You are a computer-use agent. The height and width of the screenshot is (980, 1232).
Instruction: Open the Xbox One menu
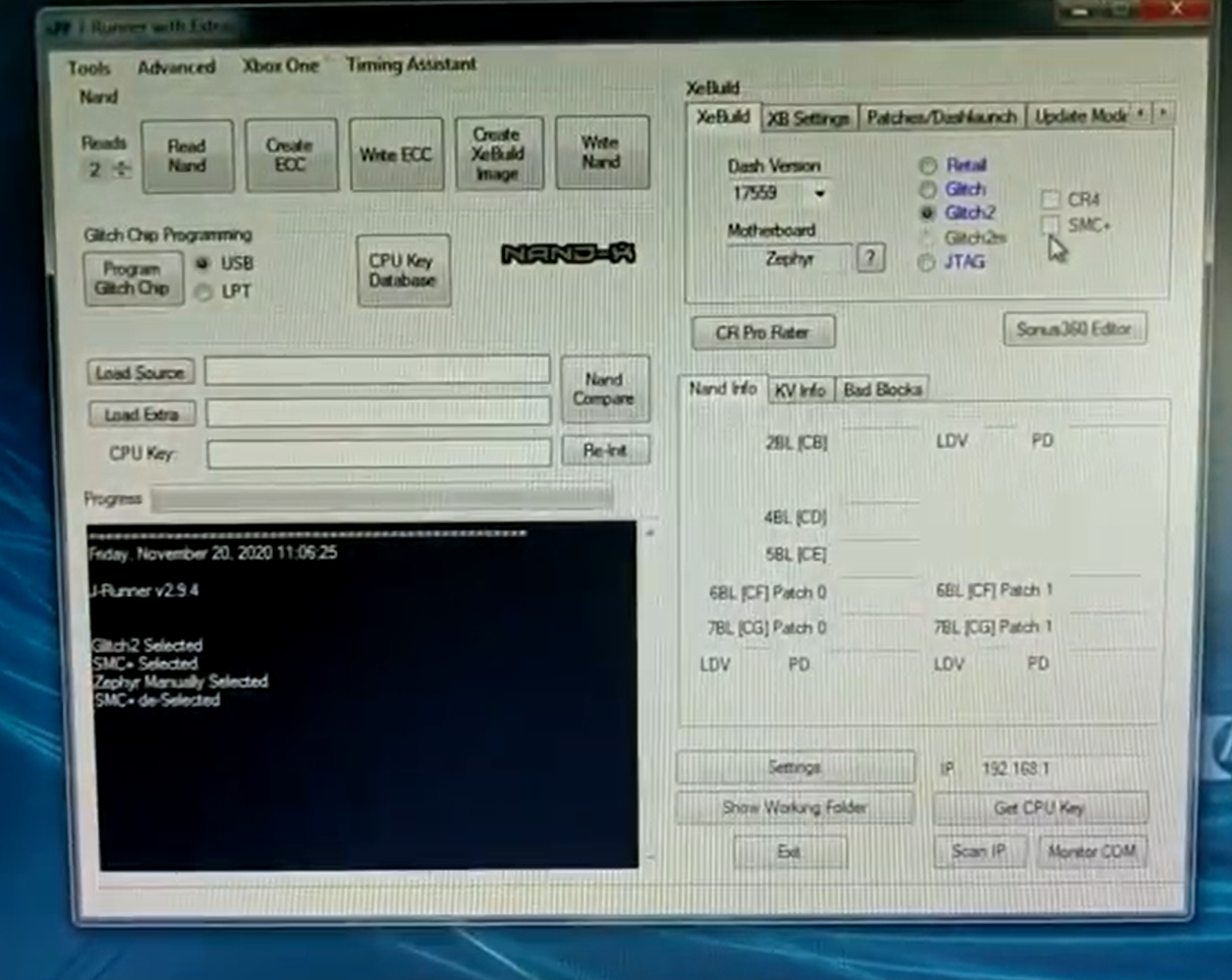click(x=281, y=67)
